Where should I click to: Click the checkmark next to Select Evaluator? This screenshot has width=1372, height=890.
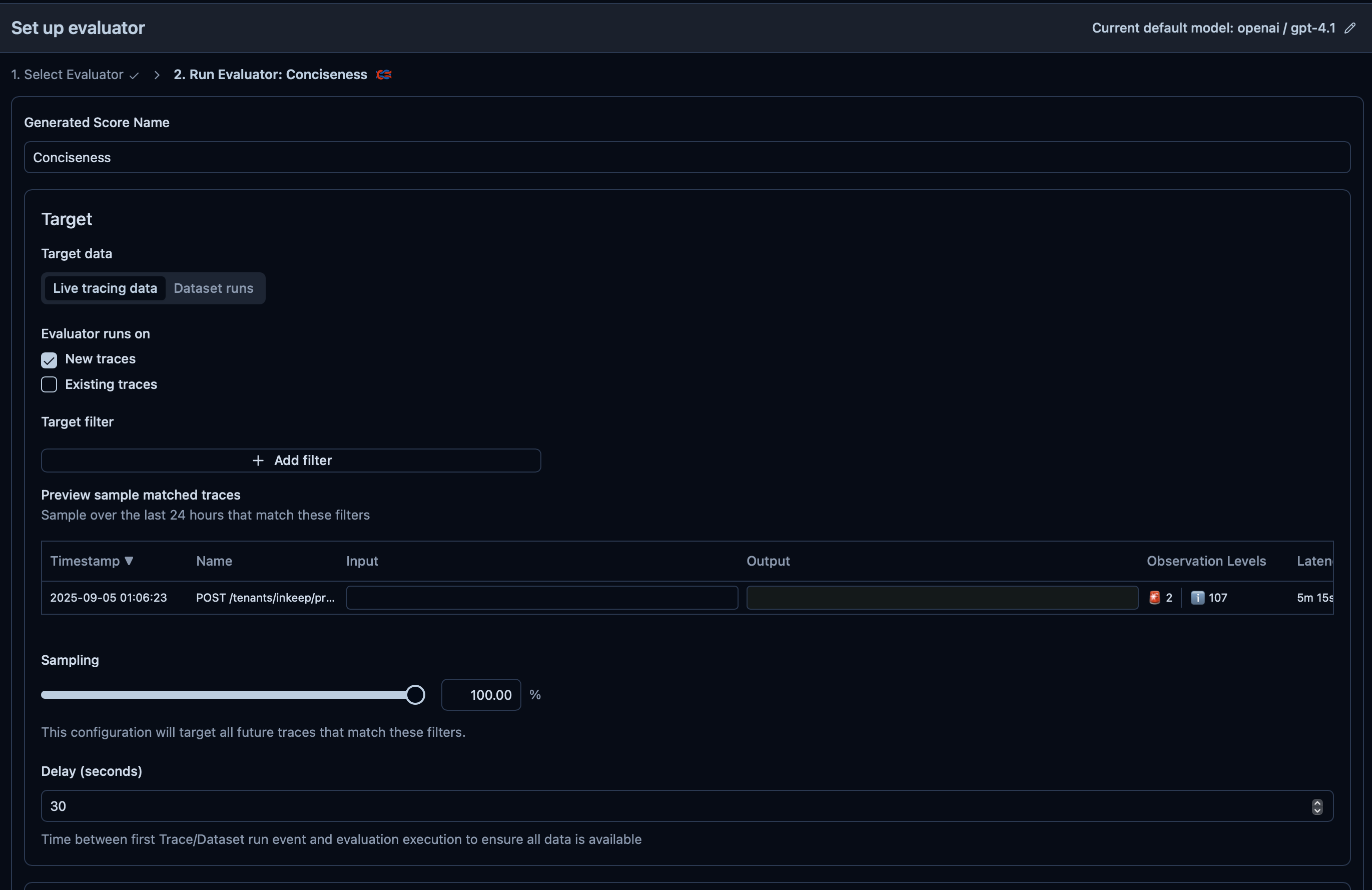tap(134, 76)
